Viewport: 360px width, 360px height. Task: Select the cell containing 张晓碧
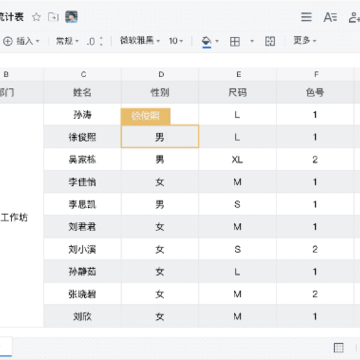82,294
